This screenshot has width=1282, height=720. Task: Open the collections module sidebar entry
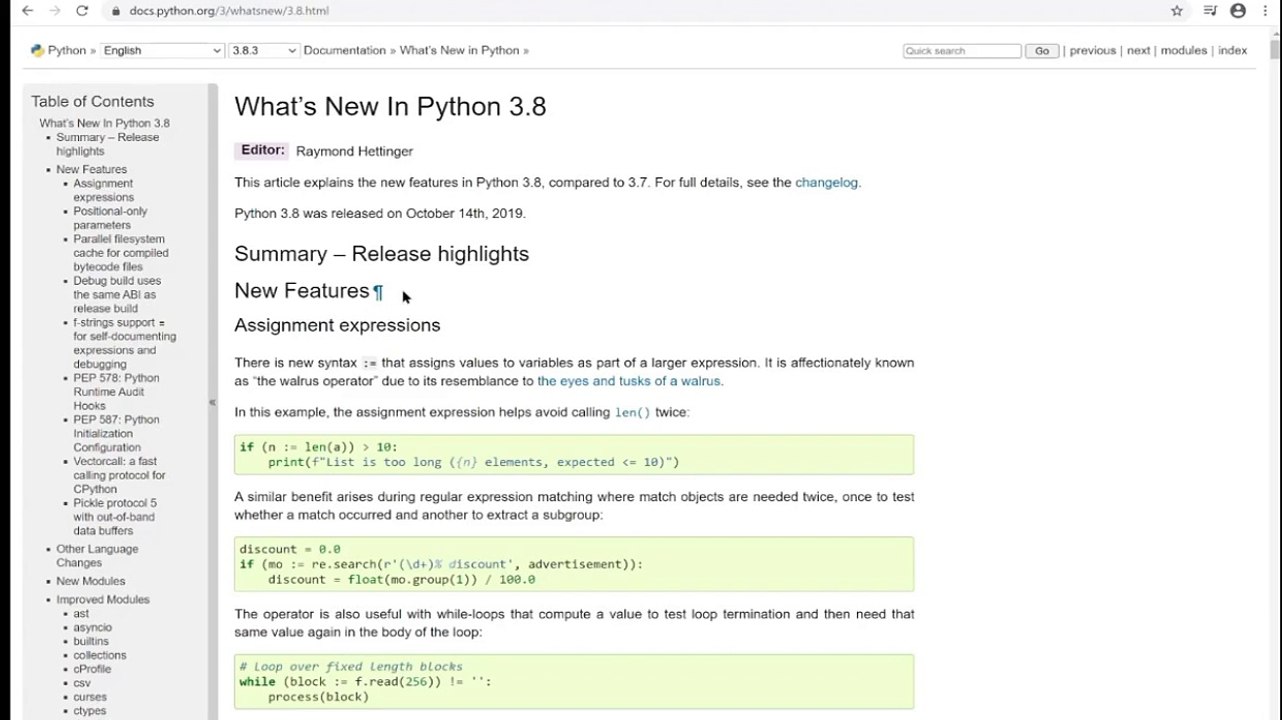tap(99, 655)
